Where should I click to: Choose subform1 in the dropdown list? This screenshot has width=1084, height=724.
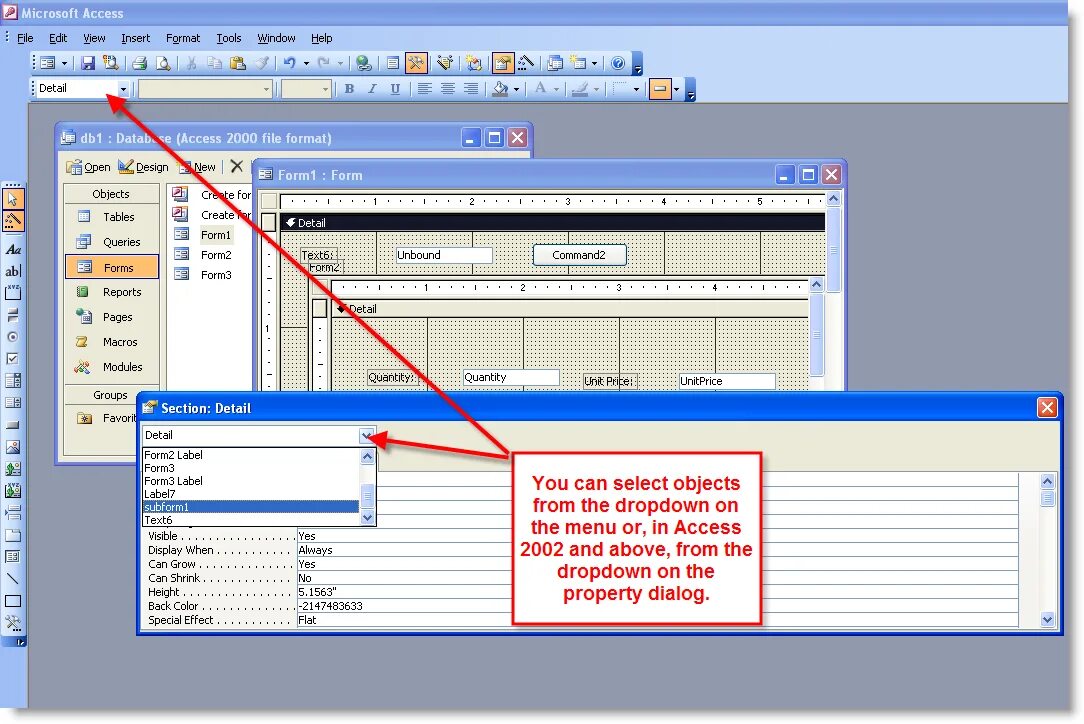click(x=251, y=507)
